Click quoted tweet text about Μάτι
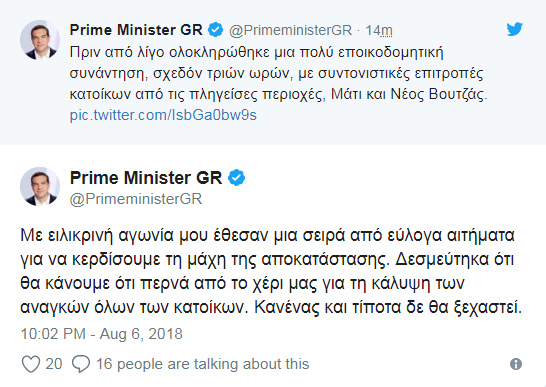The image size is (546, 387). [278, 73]
